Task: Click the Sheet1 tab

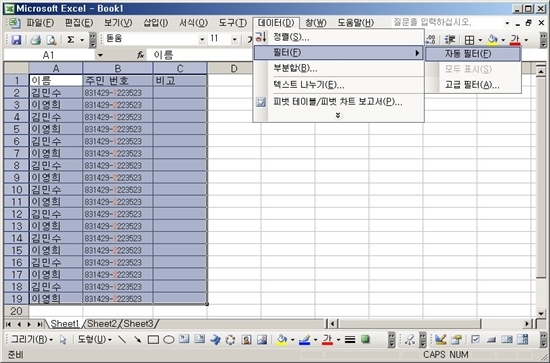Action: pyautogui.click(x=65, y=323)
